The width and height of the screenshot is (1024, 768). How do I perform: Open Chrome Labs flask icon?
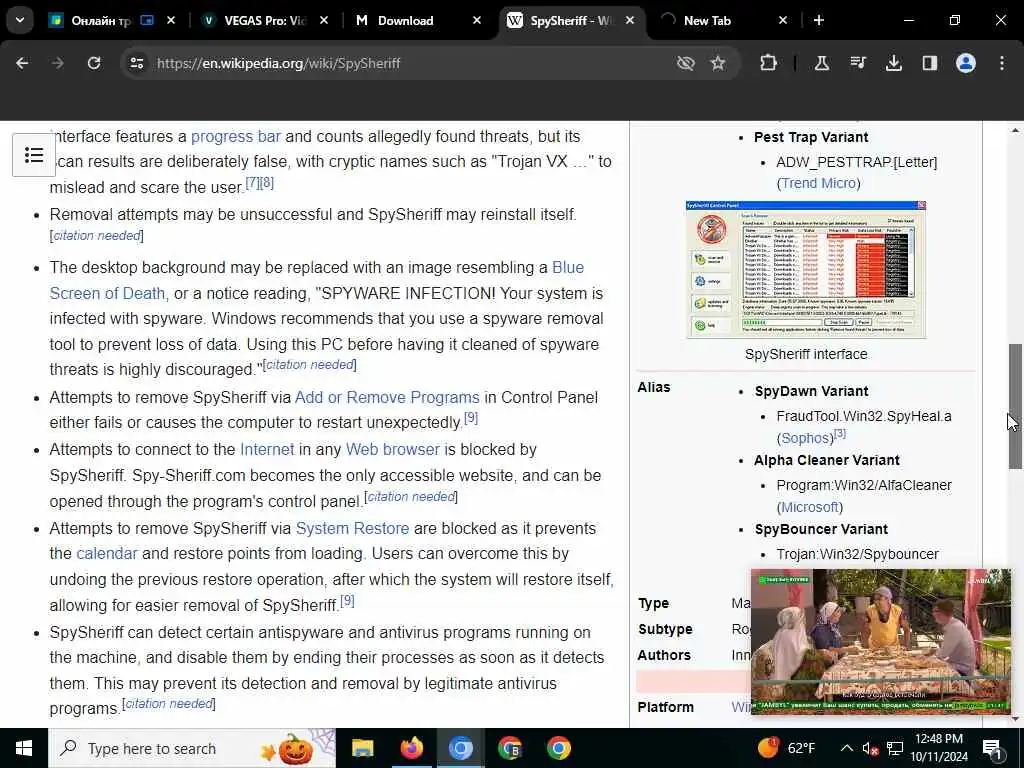(x=822, y=63)
